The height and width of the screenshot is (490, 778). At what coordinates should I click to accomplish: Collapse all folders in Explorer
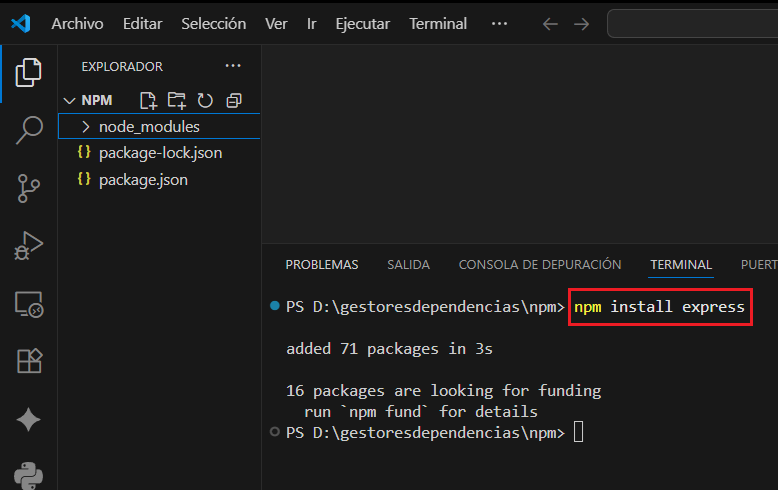pyautogui.click(x=234, y=100)
